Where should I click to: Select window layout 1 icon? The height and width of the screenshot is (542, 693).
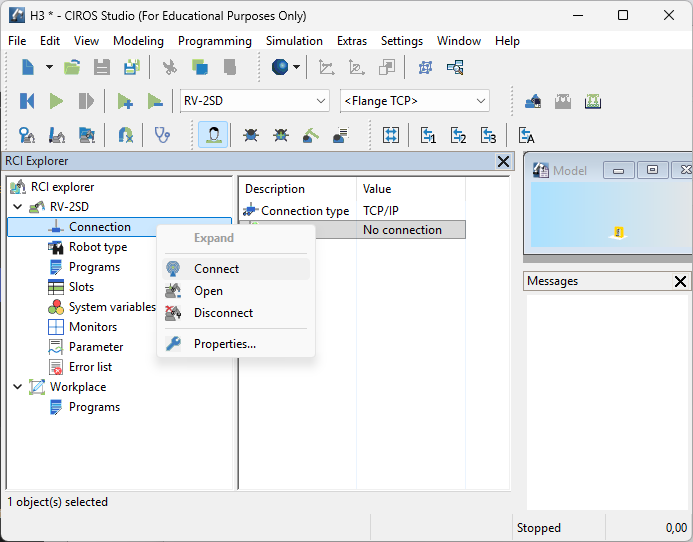pos(428,135)
